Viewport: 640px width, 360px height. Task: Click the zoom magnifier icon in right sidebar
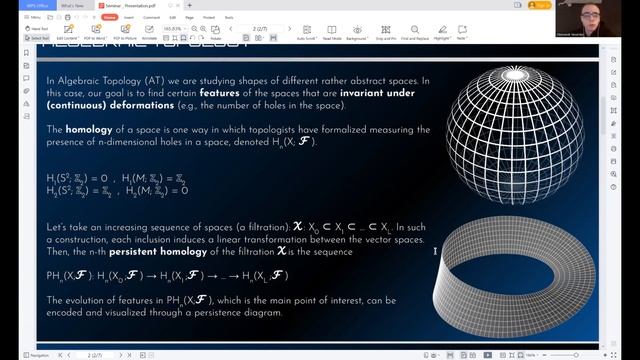pyautogui.click(x=613, y=174)
